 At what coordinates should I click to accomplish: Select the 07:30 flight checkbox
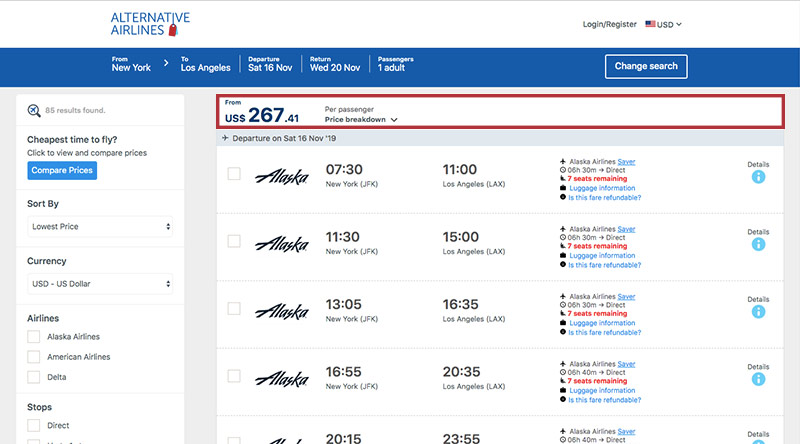(234, 174)
